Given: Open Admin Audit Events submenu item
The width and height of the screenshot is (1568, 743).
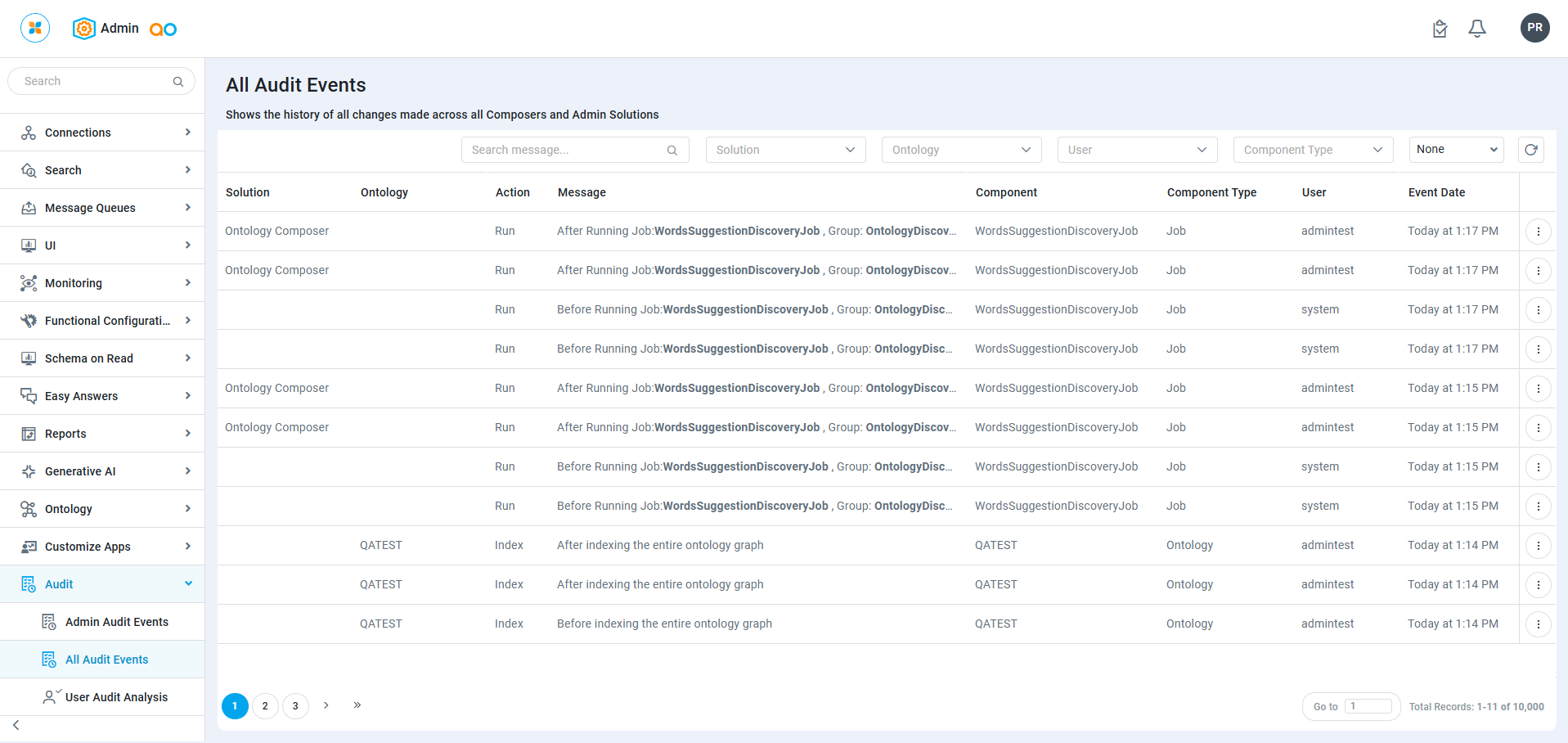Looking at the screenshot, I should (x=116, y=622).
